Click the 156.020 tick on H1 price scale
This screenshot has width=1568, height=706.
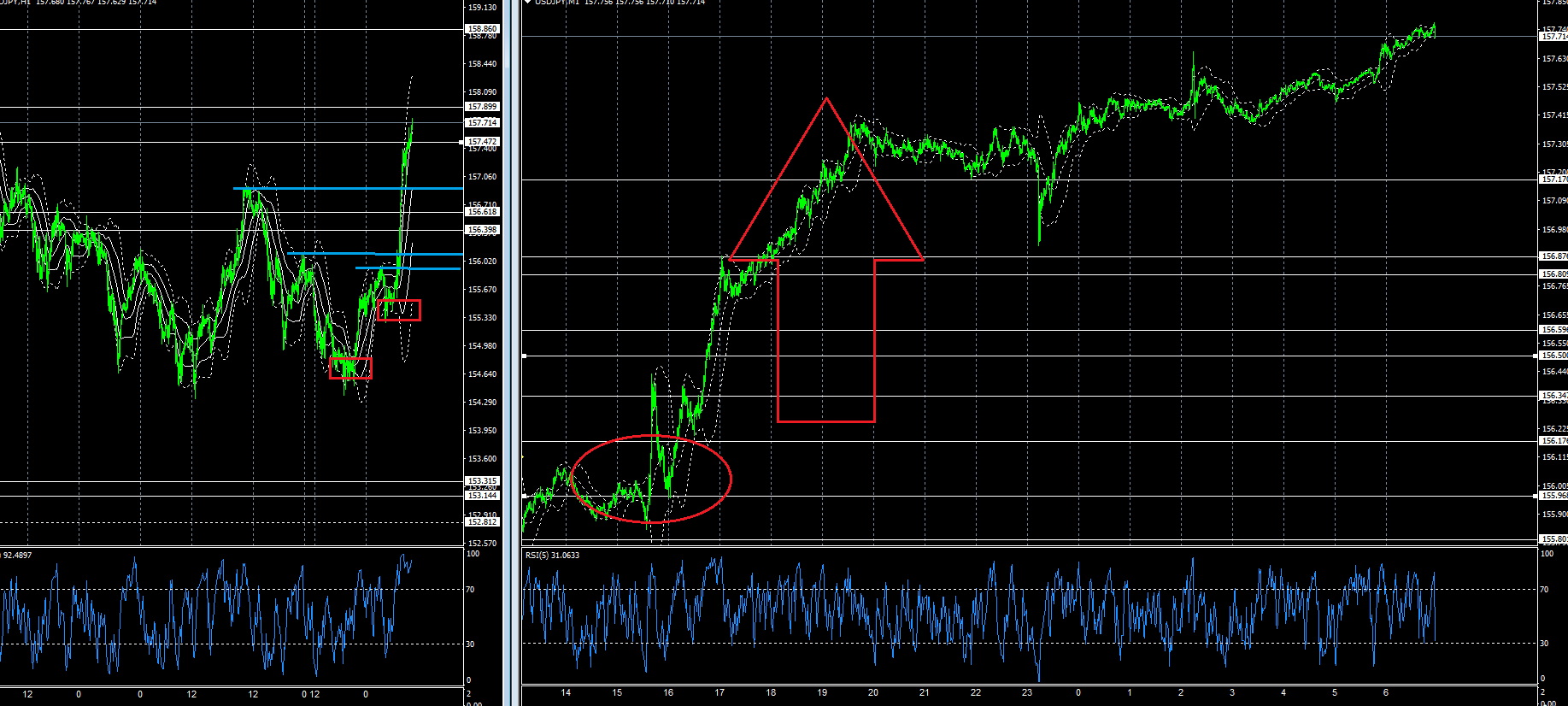tap(482, 262)
